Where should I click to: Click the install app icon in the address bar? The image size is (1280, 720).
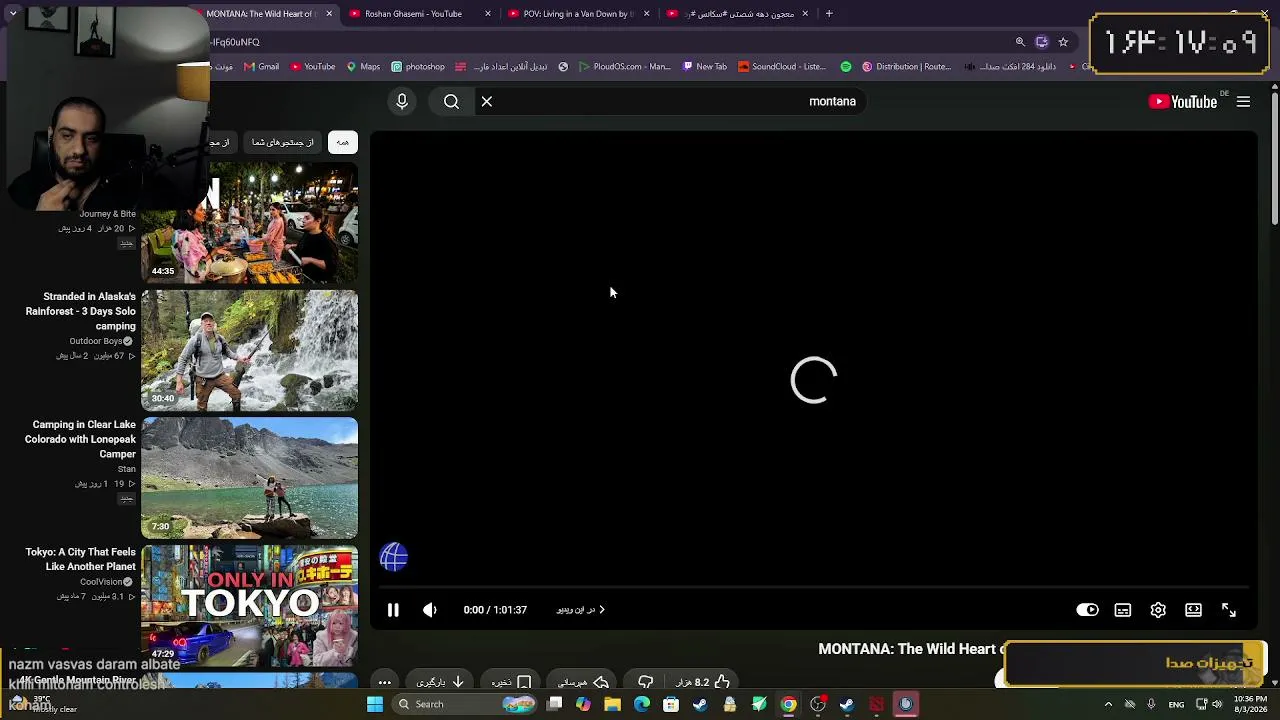click(1041, 42)
